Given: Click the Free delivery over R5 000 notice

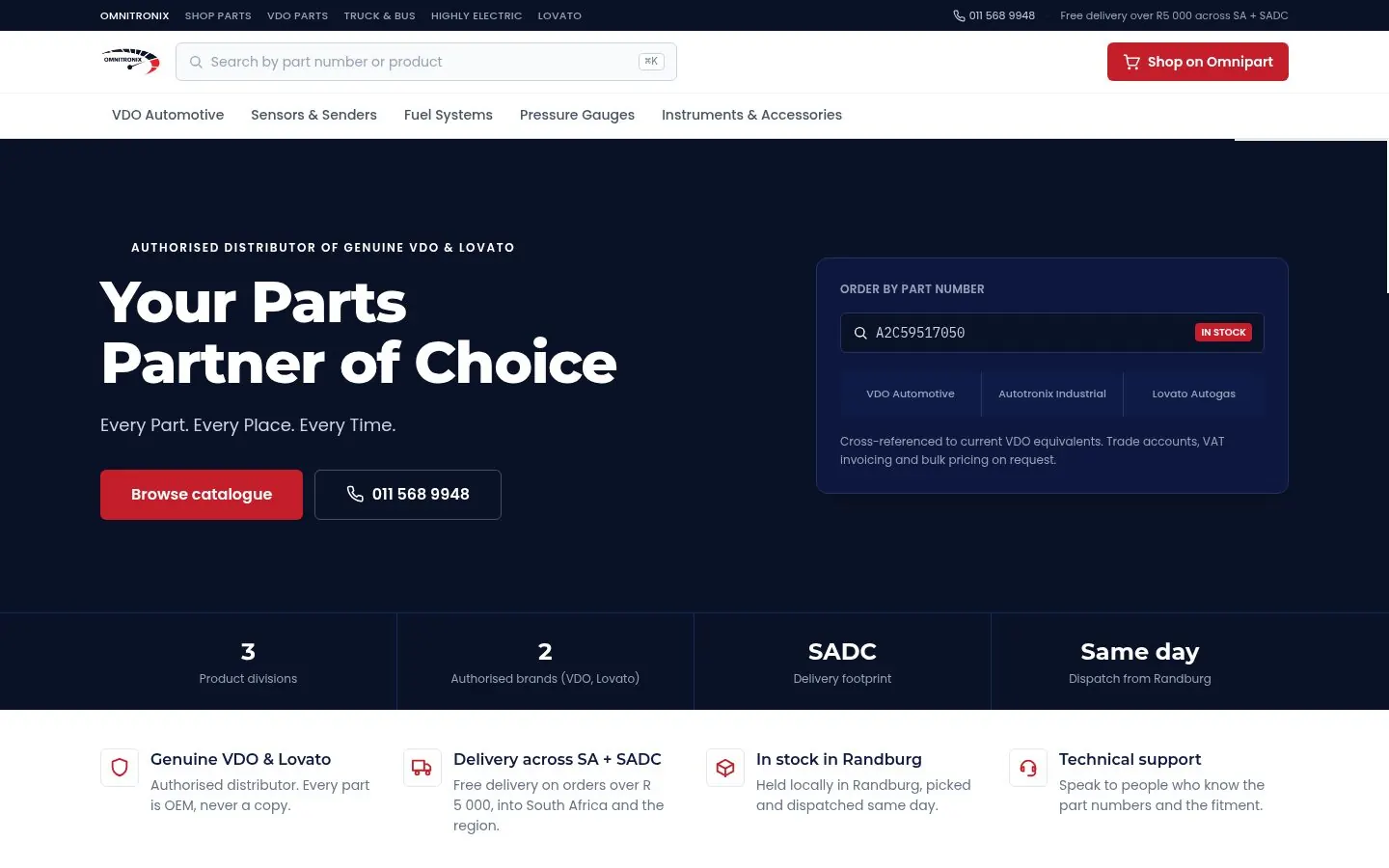Looking at the screenshot, I should pyautogui.click(x=1174, y=15).
